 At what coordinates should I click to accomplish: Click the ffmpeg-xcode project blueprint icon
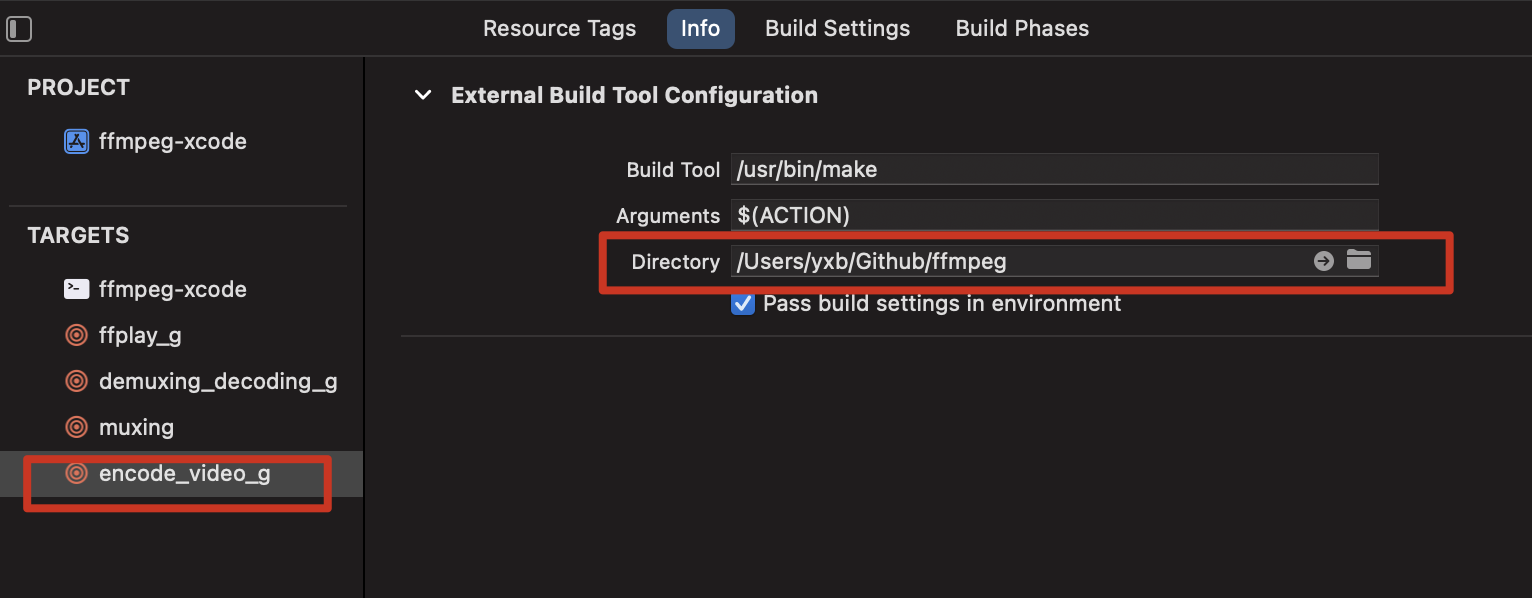pyautogui.click(x=77, y=142)
